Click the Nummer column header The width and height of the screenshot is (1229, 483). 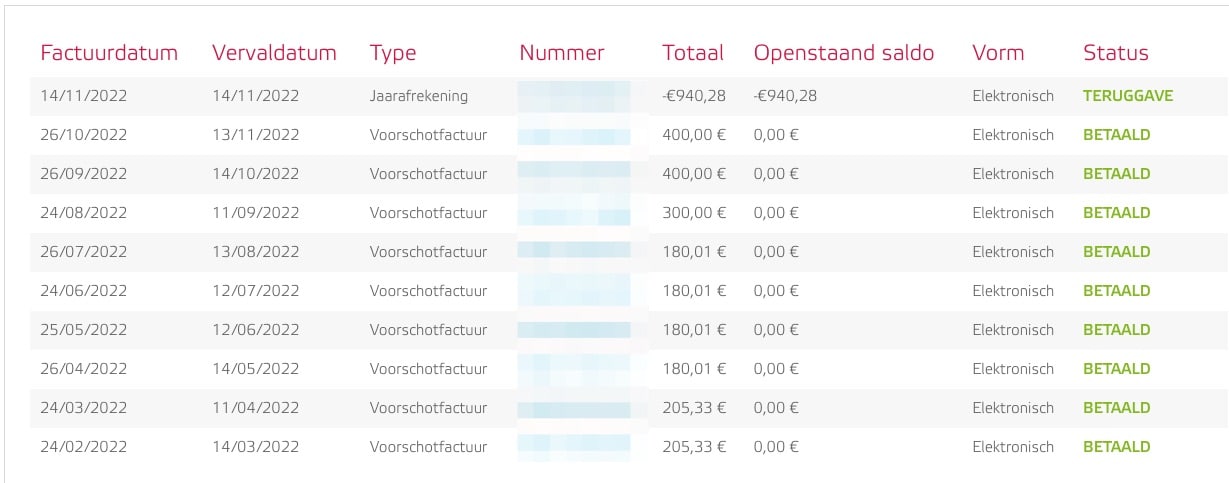click(562, 53)
